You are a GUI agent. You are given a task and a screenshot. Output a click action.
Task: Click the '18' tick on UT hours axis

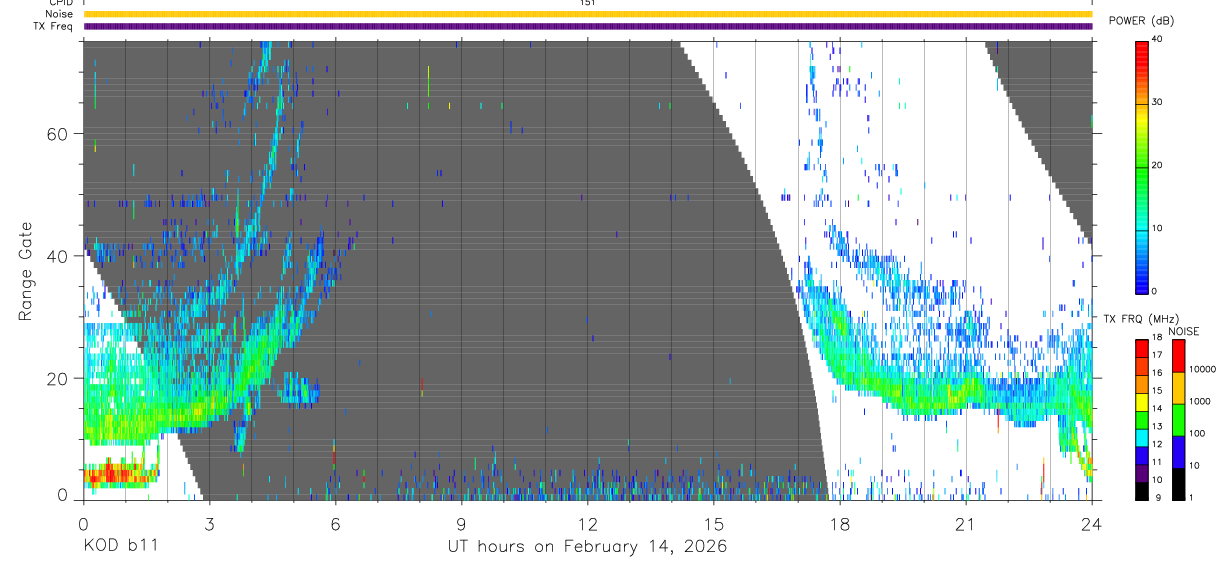[840, 523]
